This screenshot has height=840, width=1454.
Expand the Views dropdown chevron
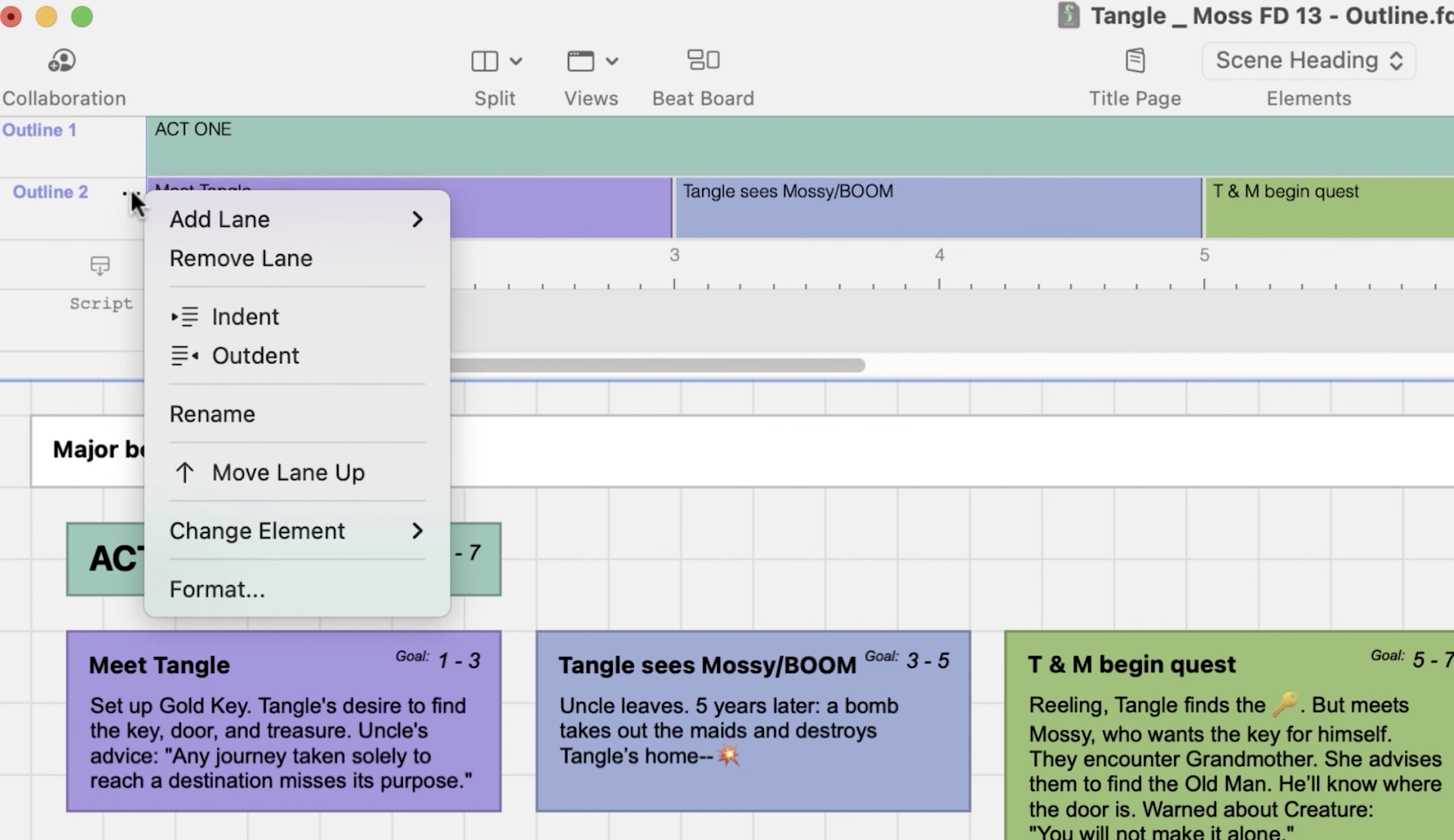click(x=612, y=61)
